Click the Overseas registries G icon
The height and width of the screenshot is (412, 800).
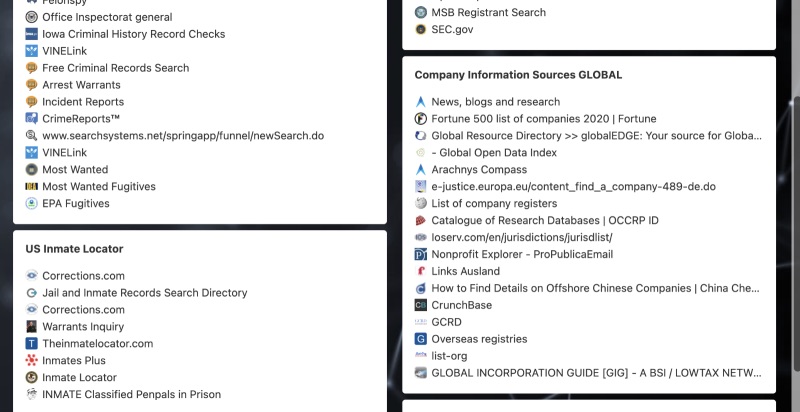[x=420, y=339]
